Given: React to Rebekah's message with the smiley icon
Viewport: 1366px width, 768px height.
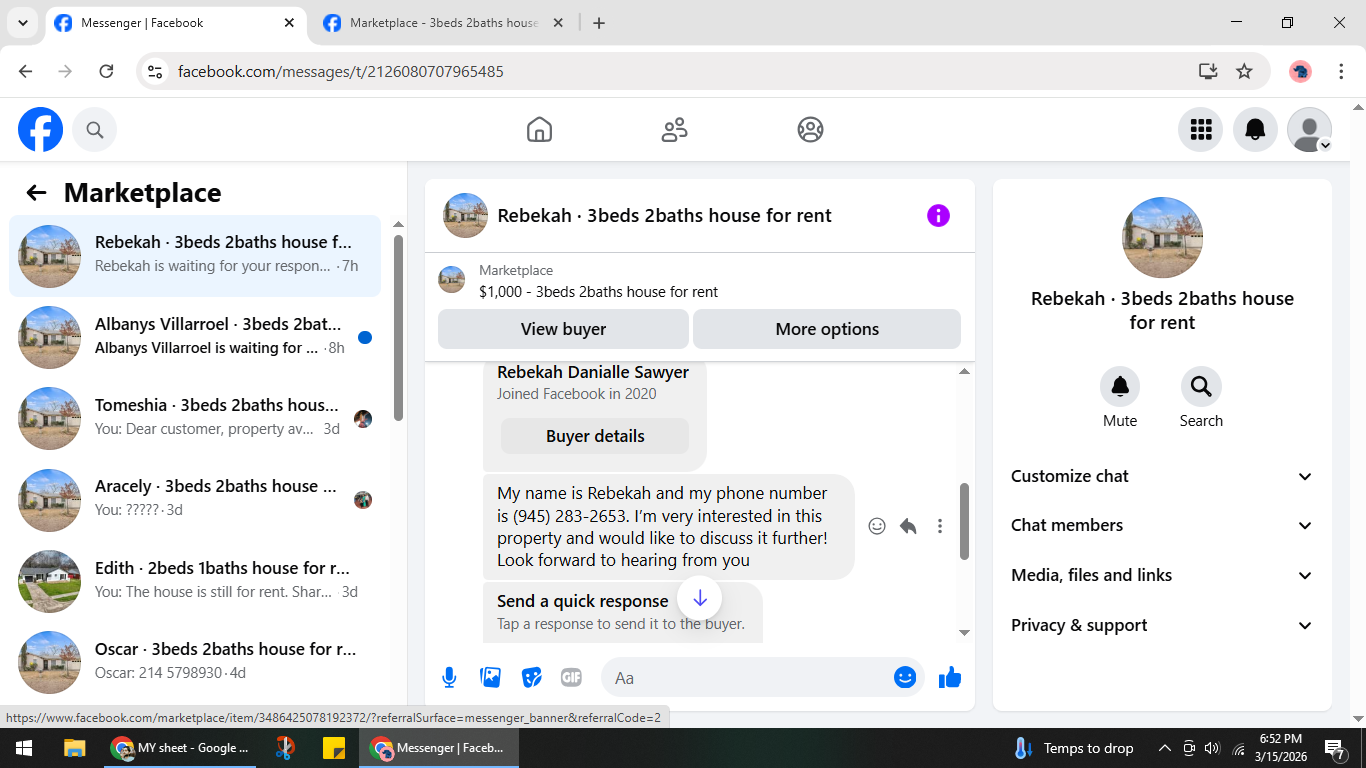Looking at the screenshot, I should coord(877,526).
